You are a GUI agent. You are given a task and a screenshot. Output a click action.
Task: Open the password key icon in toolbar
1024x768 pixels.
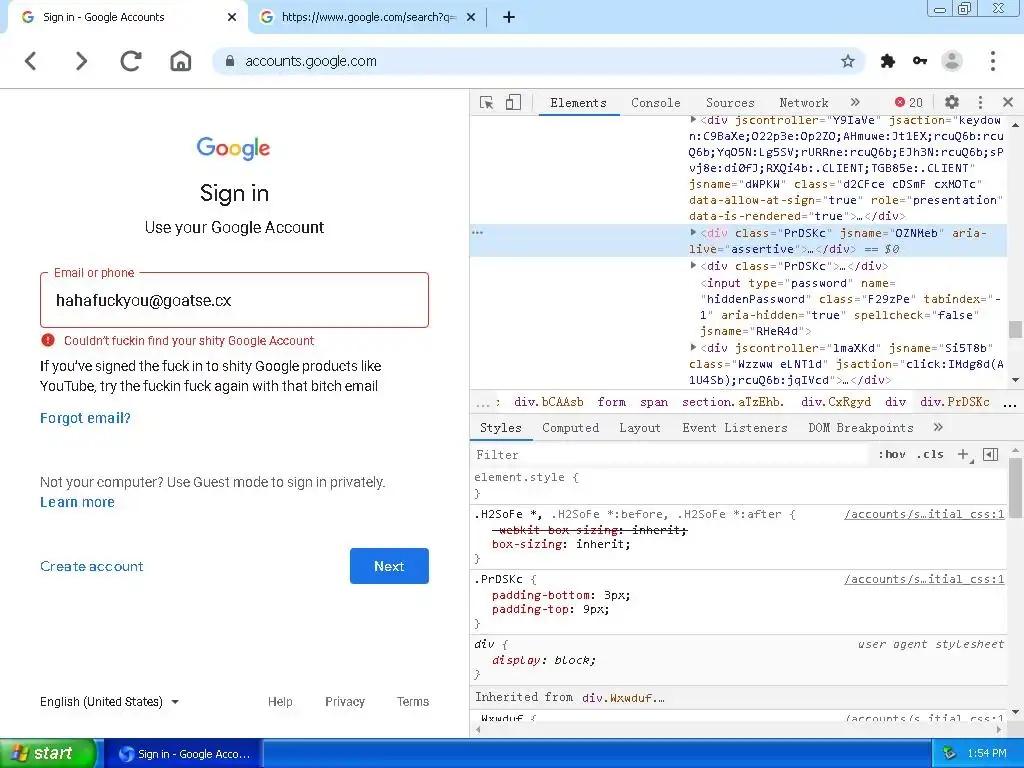click(920, 61)
